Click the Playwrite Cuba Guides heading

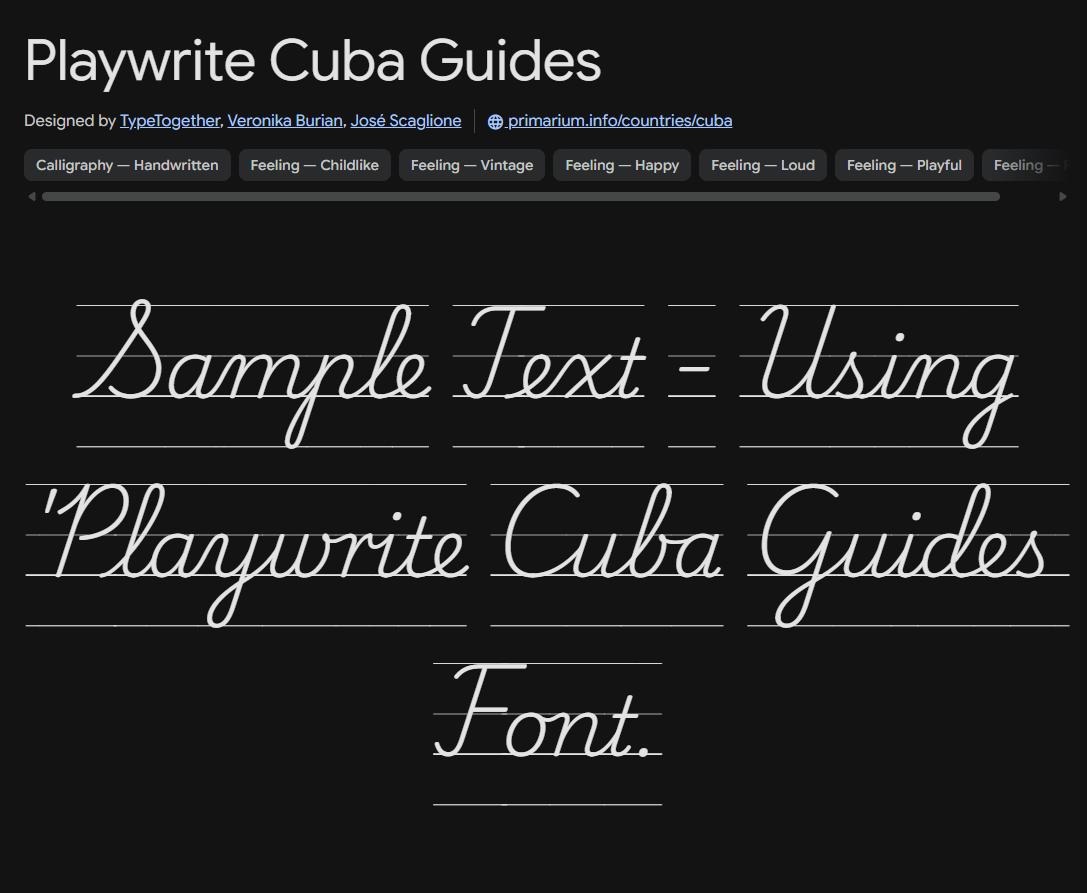click(313, 61)
